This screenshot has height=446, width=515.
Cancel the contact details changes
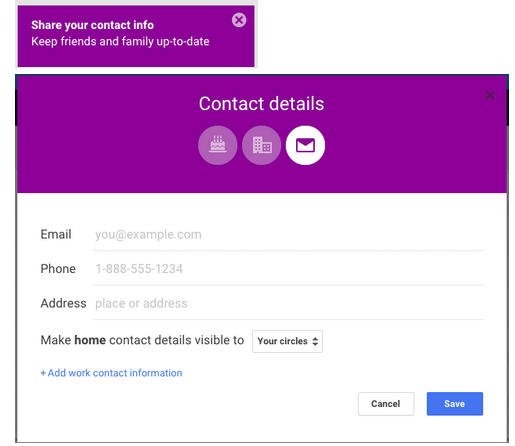[x=386, y=404]
